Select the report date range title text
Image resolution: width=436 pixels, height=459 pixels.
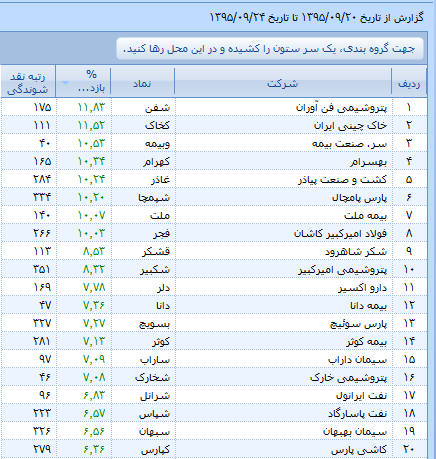click(x=317, y=17)
